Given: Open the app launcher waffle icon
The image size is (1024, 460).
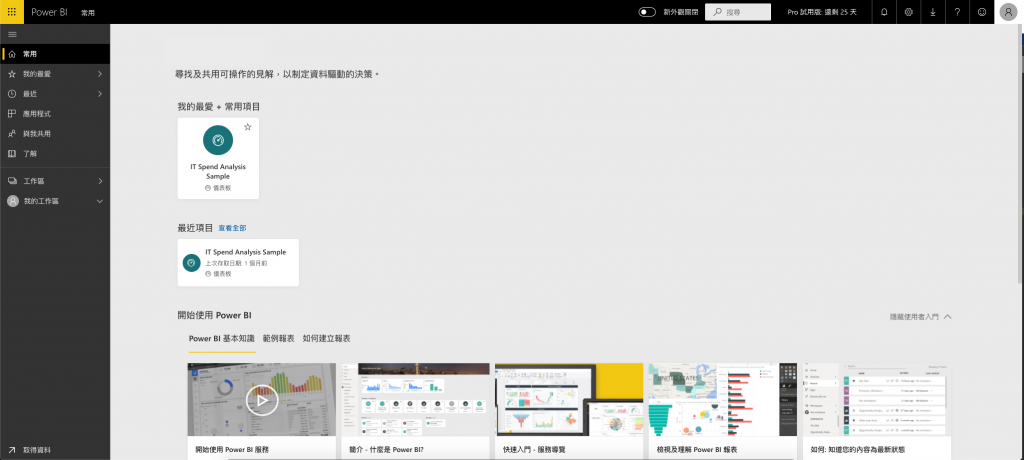Looking at the screenshot, I should click(x=12, y=12).
